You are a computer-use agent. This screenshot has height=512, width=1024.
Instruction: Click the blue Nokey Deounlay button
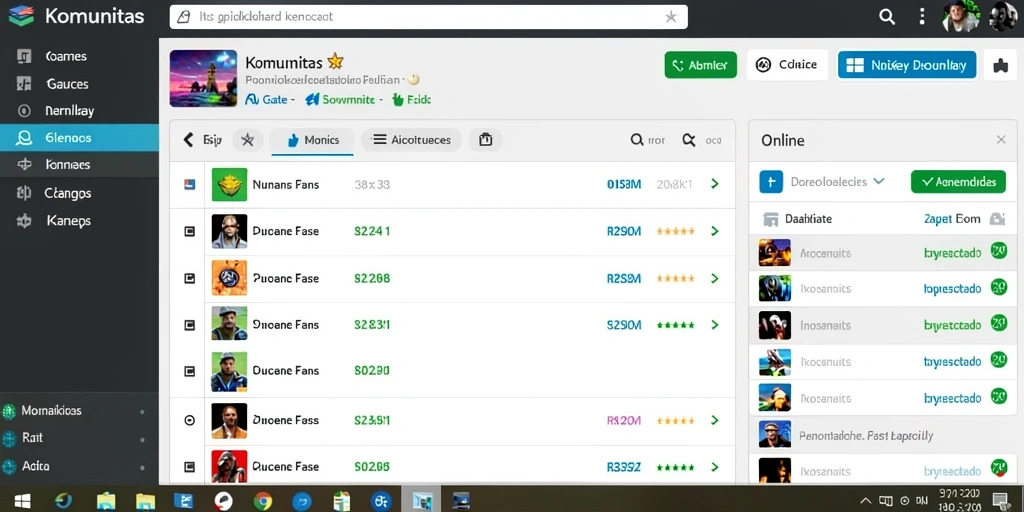(x=907, y=65)
